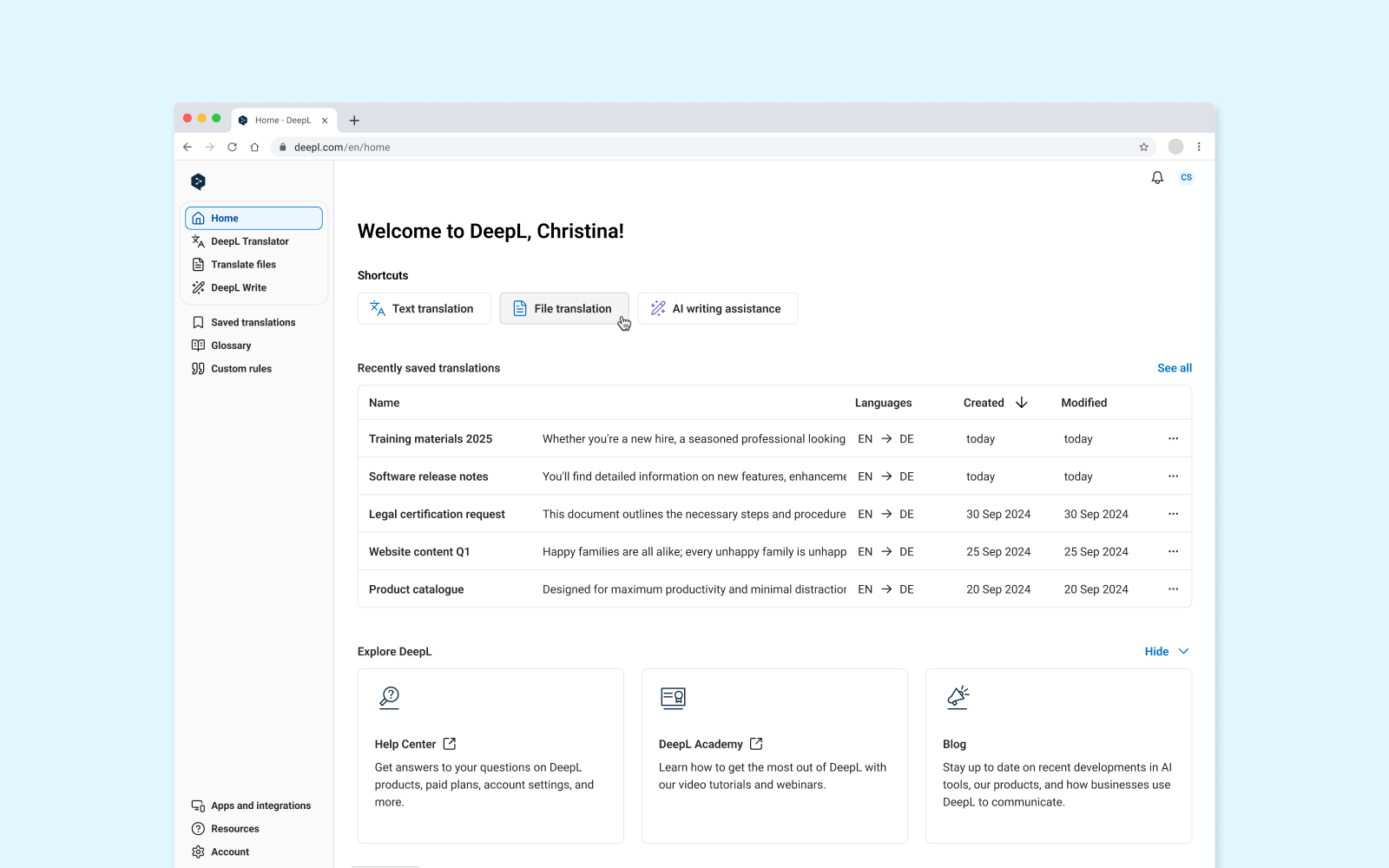
Task: Reload the page with refresh icon
Action: [232, 147]
